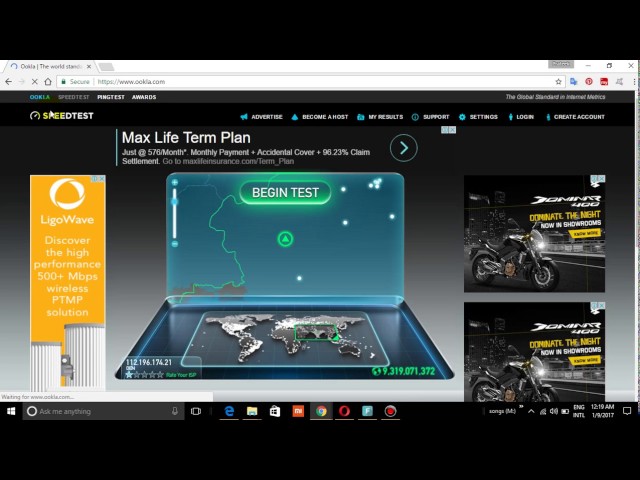Rate ISP with the first star
Viewport: 640px width, 480px height.
coord(129,374)
